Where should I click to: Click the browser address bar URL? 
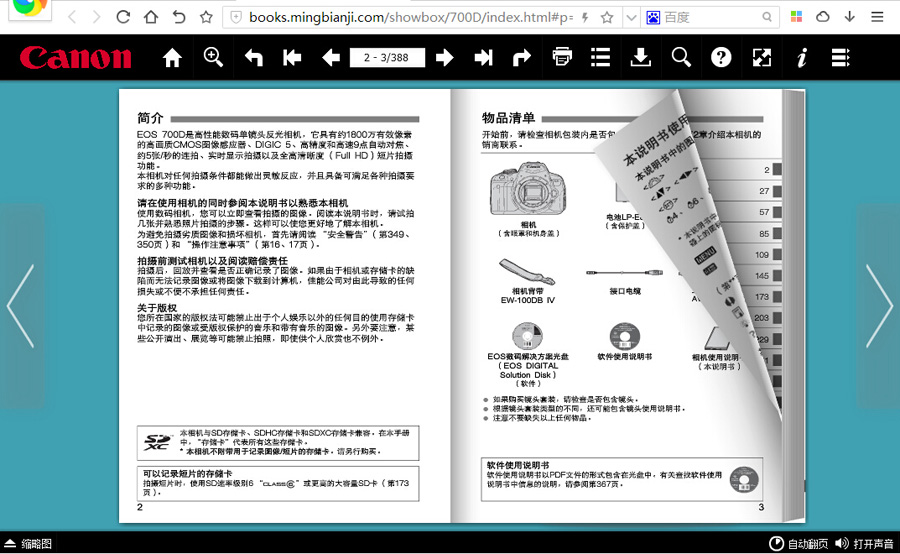410,18
